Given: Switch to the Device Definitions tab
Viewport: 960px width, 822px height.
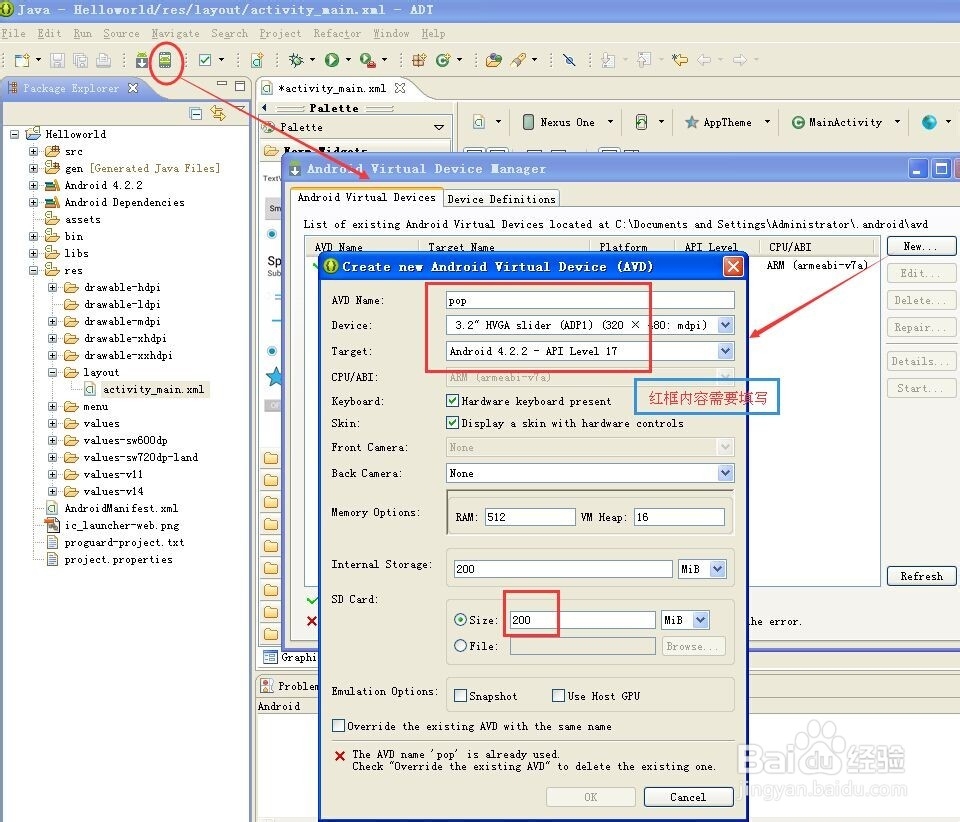Looking at the screenshot, I should (x=501, y=199).
